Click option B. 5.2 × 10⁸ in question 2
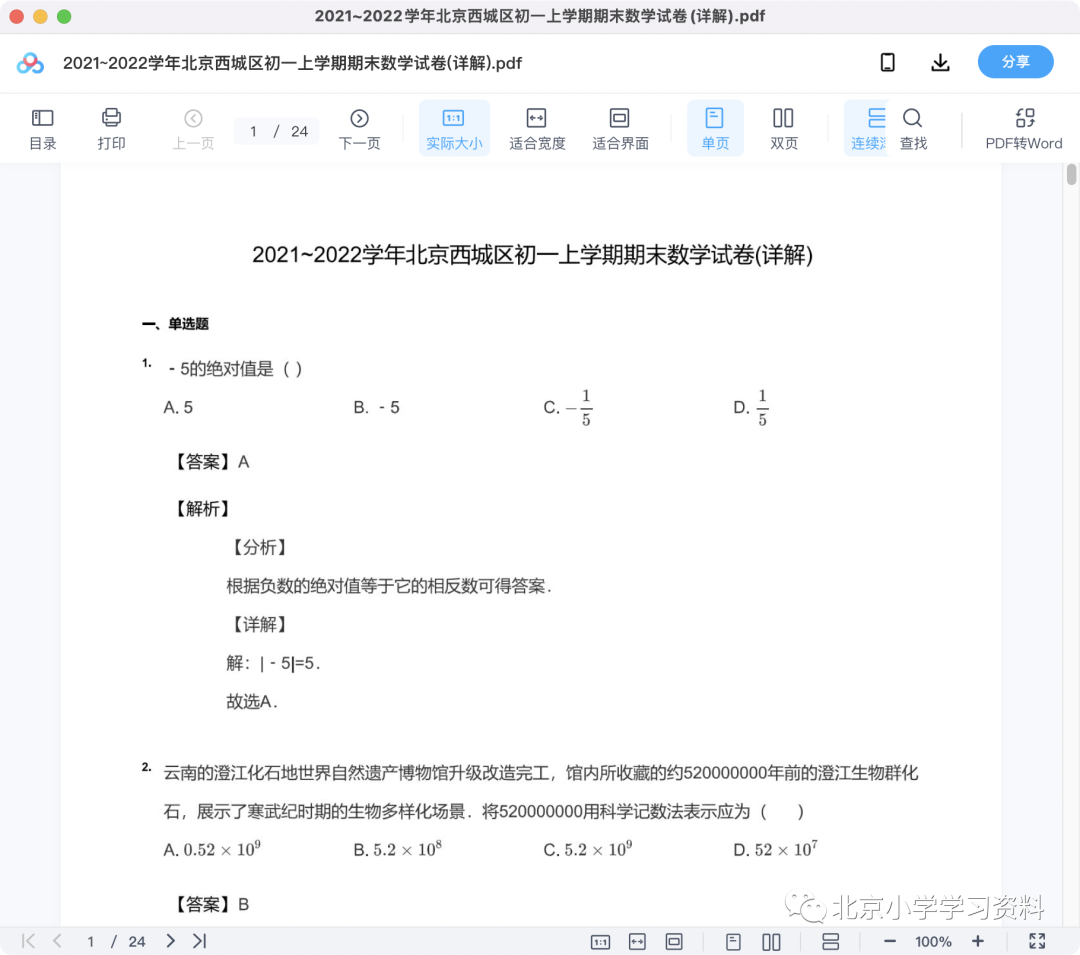 [x=397, y=850]
